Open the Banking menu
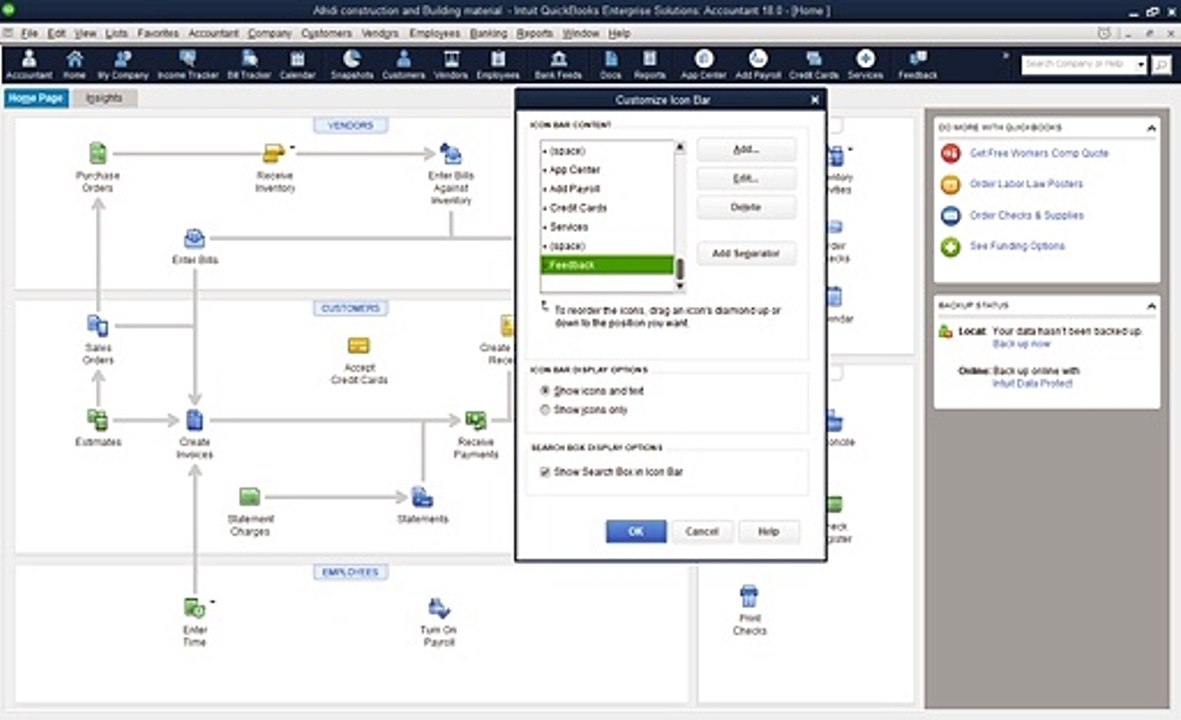 [x=488, y=33]
